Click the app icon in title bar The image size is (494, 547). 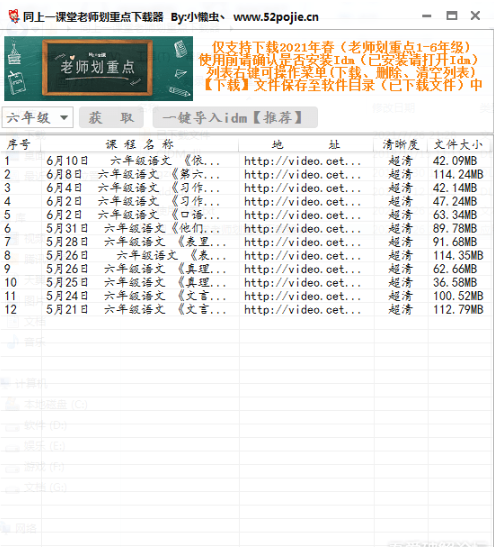[x=13, y=16]
